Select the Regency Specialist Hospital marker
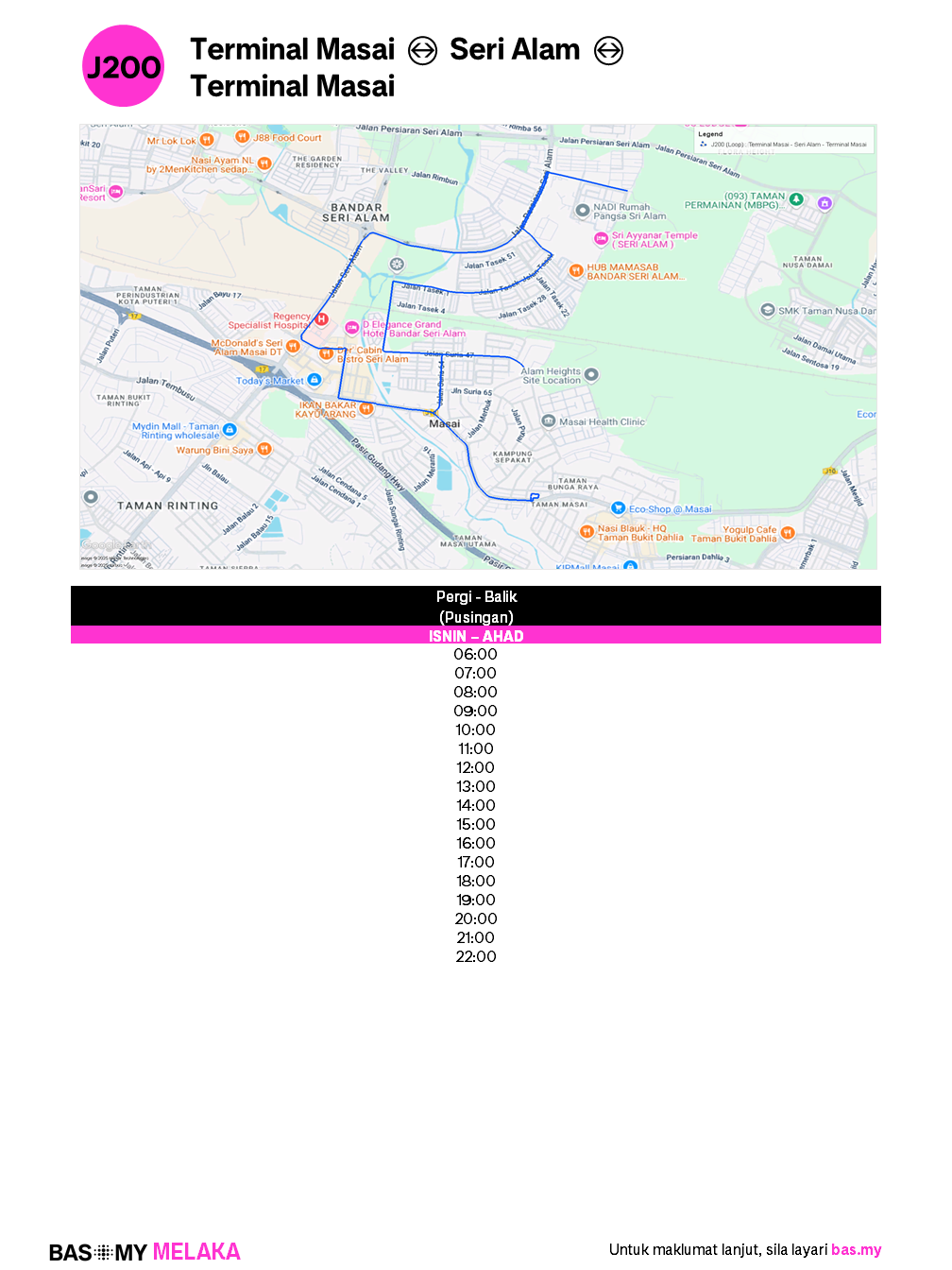 (x=321, y=320)
